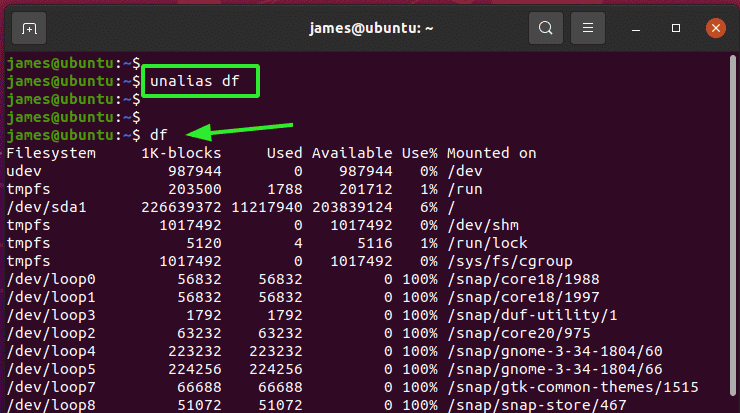Maximize the terminal window
The width and height of the screenshot is (740, 413).
676,28
